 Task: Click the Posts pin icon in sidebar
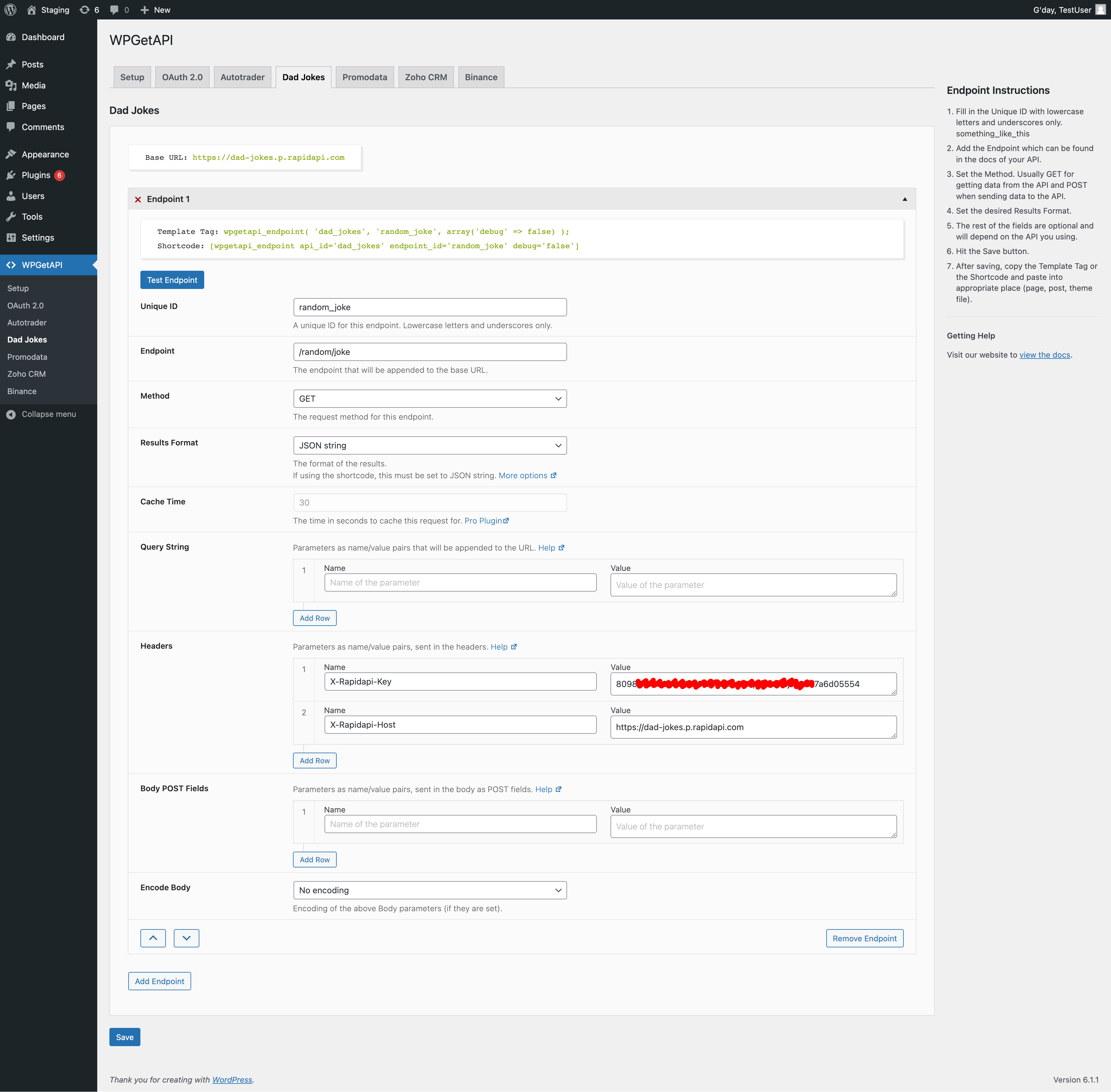tap(11, 64)
